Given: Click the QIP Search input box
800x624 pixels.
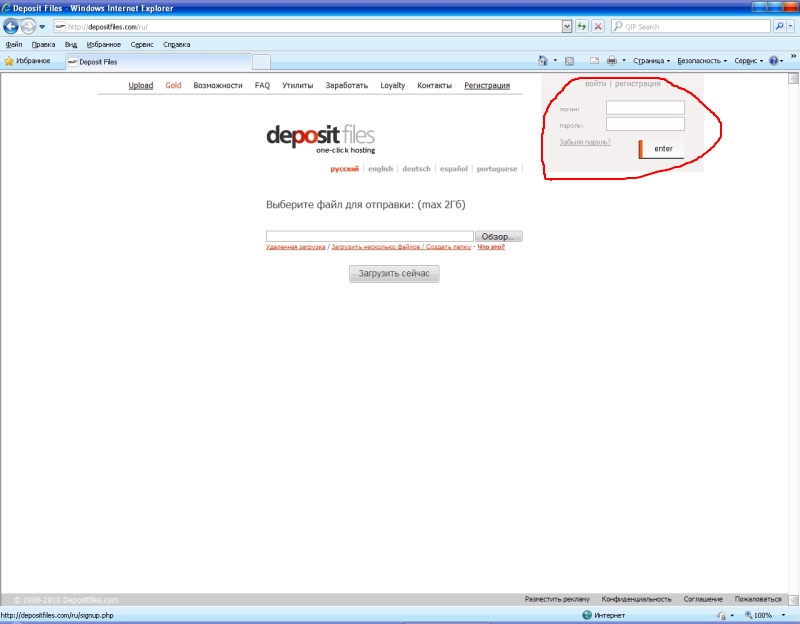Looking at the screenshot, I should tap(691, 27).
